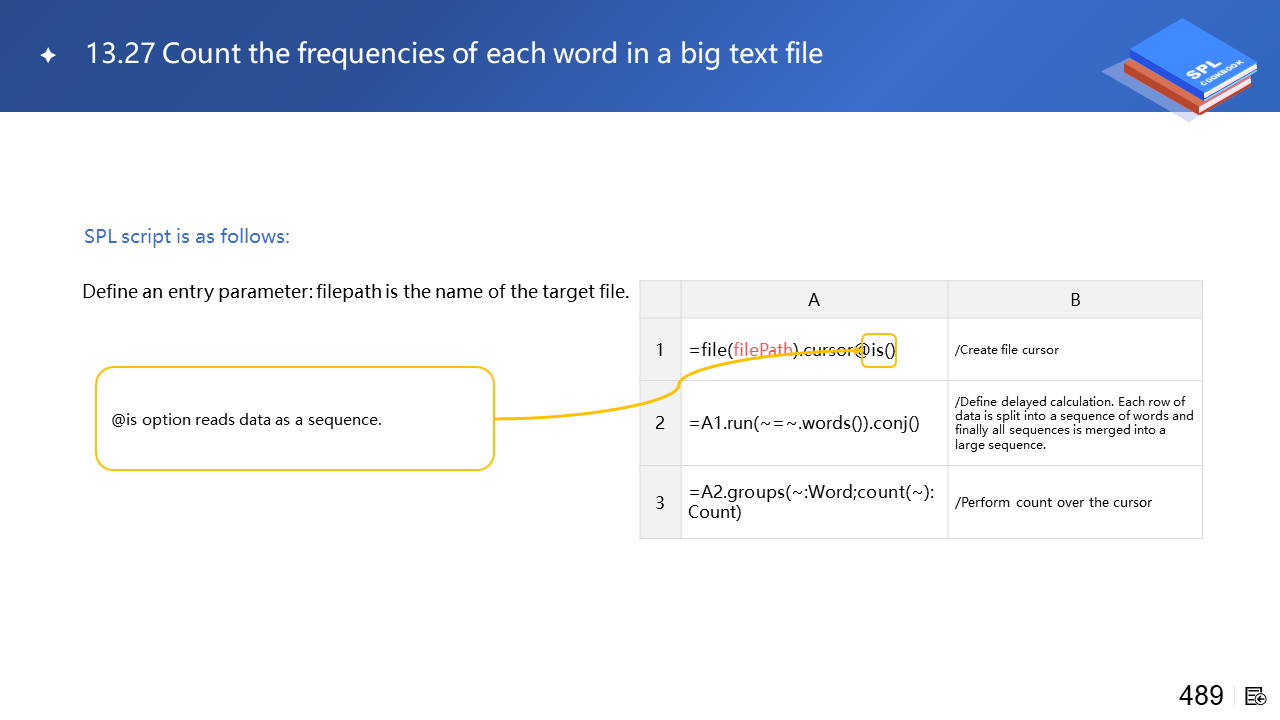Select column header B in the table
Image resolution: width=1280 pixels, height=720 pixels.
(x=1075, y=300)
